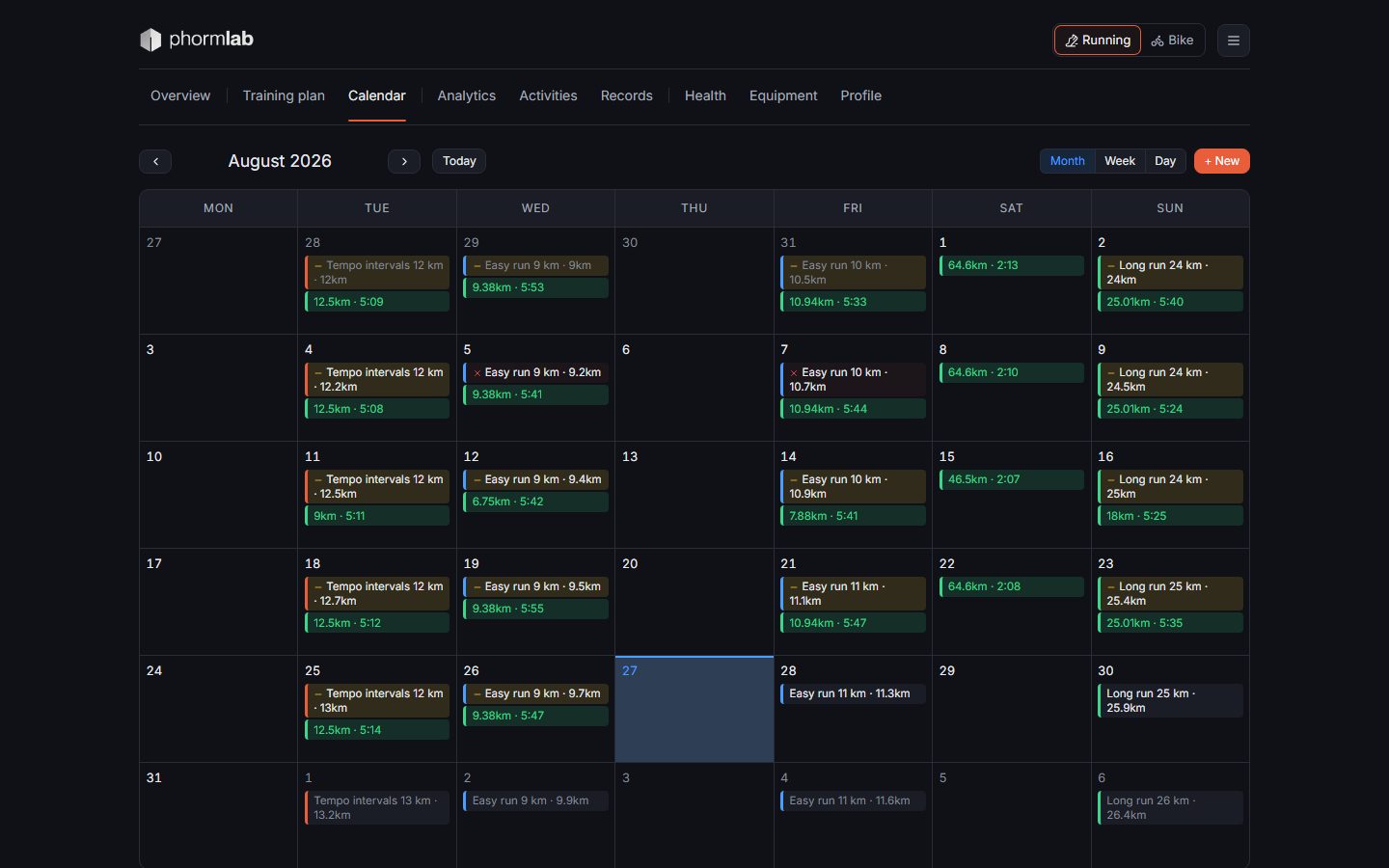Open Aug 30 planned Long run 25.9km
Viewport: 1389px width, 868px height.
(1170, 701)
